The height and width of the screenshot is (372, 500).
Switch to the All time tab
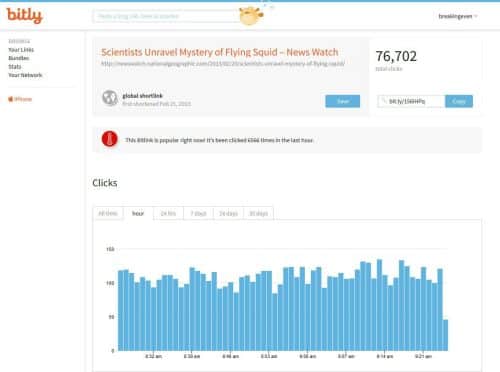[108, 213]
